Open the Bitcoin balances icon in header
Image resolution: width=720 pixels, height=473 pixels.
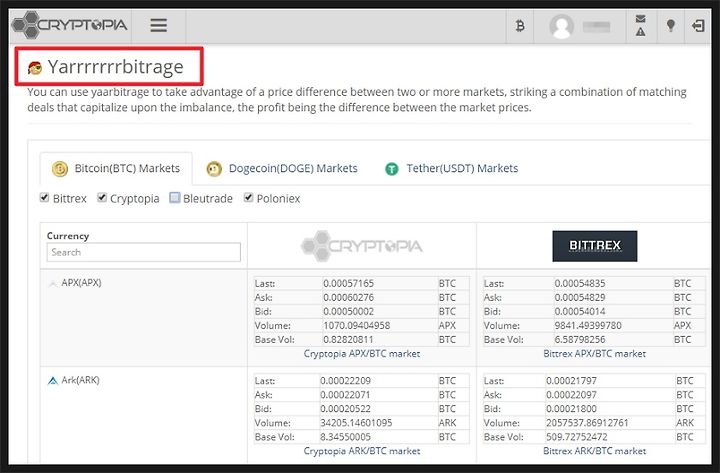520,26
